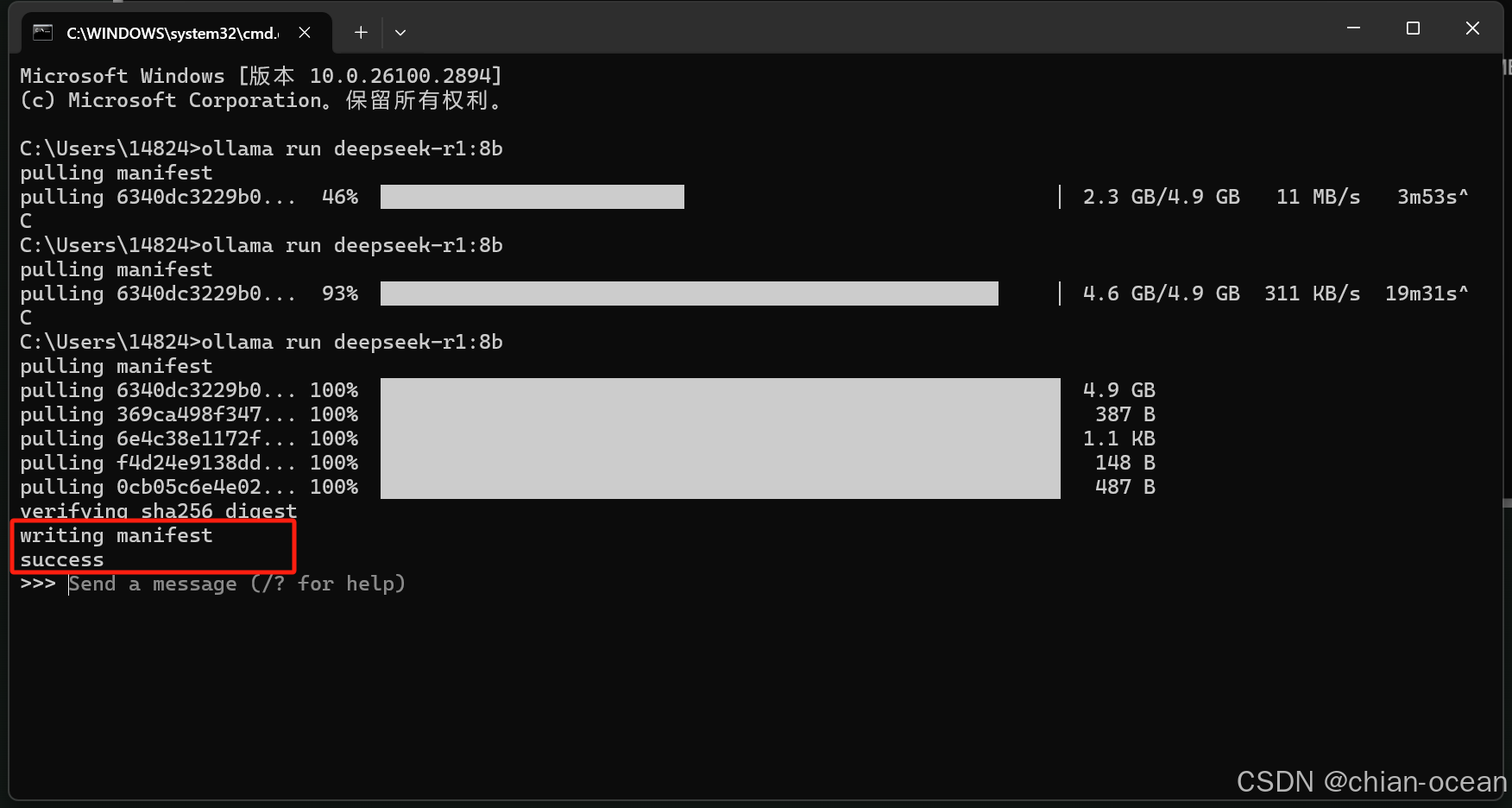
Task: Click the "387 B" size value
Action: tap(1125, 414)
